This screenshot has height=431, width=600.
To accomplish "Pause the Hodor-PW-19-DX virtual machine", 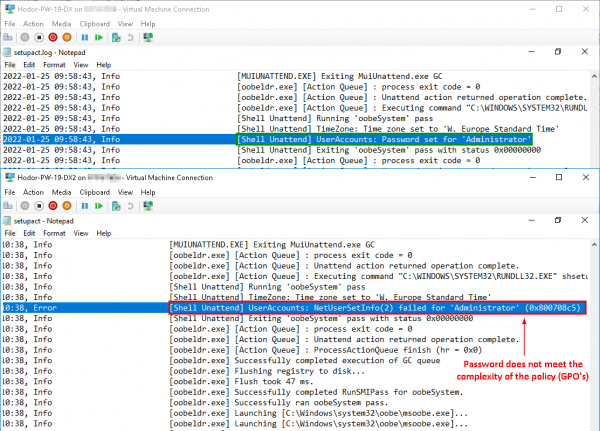I will point(85,38).
